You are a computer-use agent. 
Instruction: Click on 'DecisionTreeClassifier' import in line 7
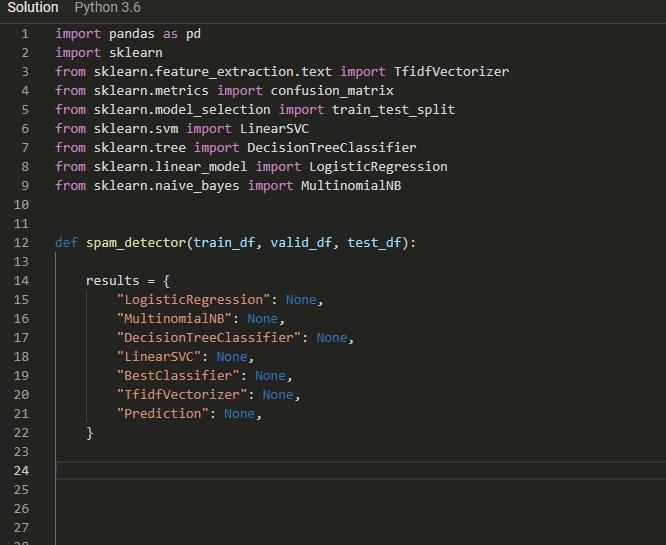tap(332, 147)
